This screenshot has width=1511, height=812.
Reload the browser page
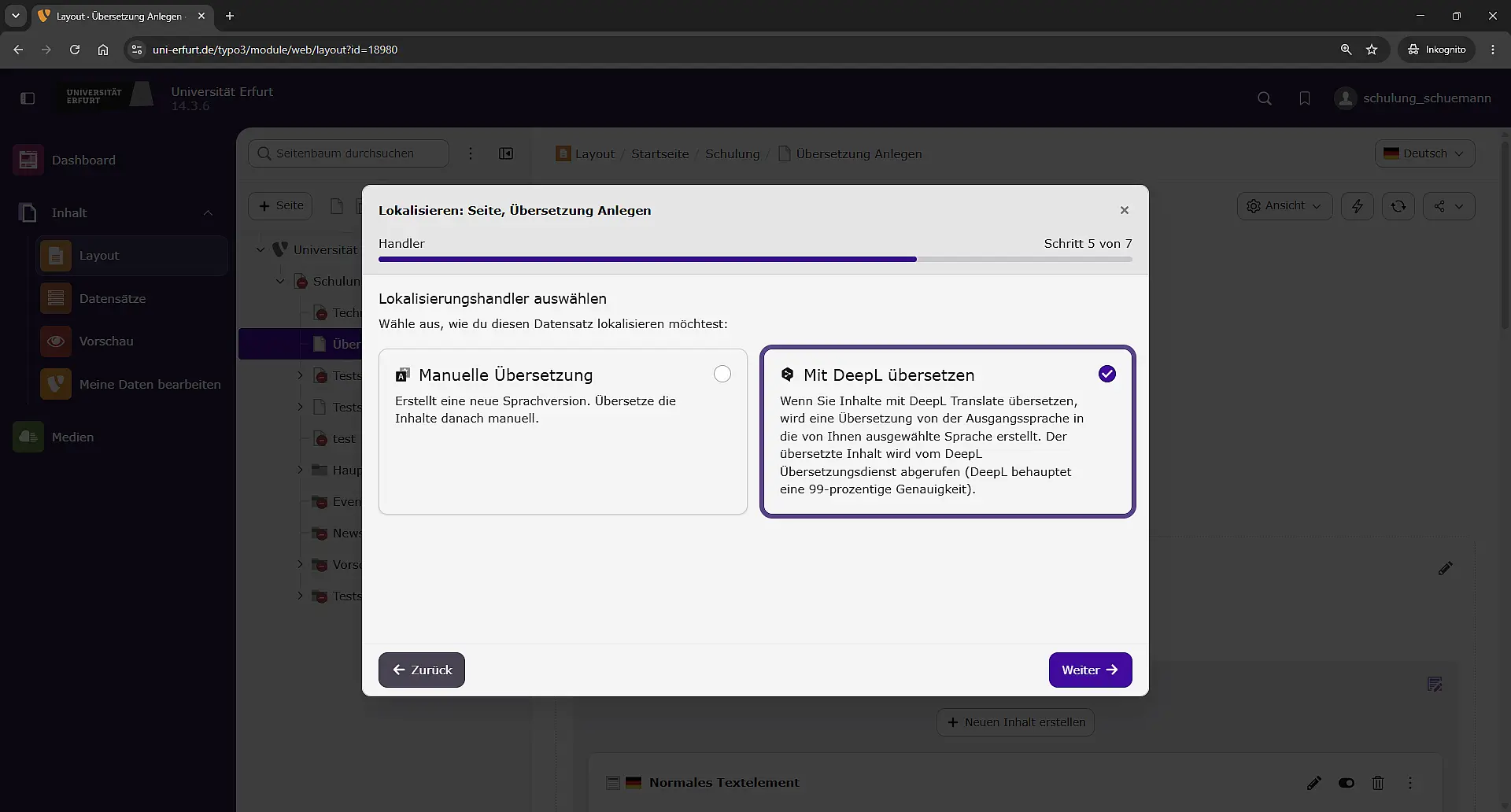tap(75, 50)
